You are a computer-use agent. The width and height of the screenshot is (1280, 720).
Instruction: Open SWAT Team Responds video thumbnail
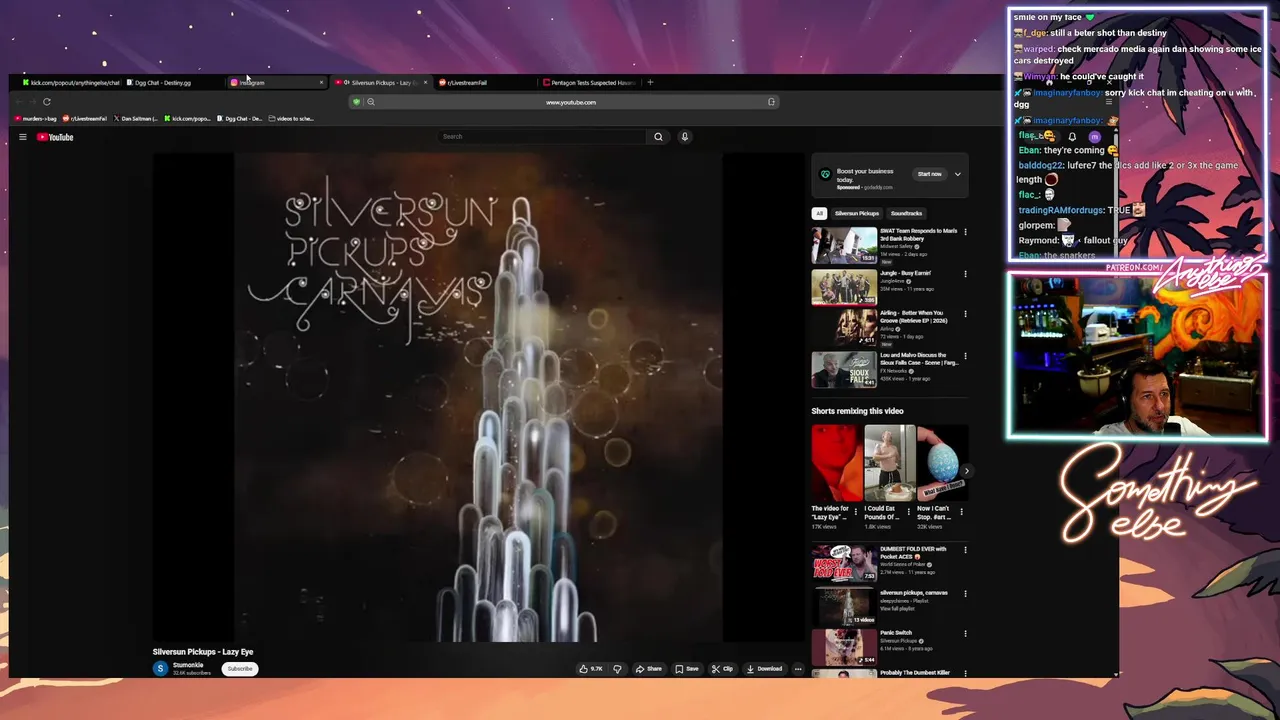click(844, 246)
